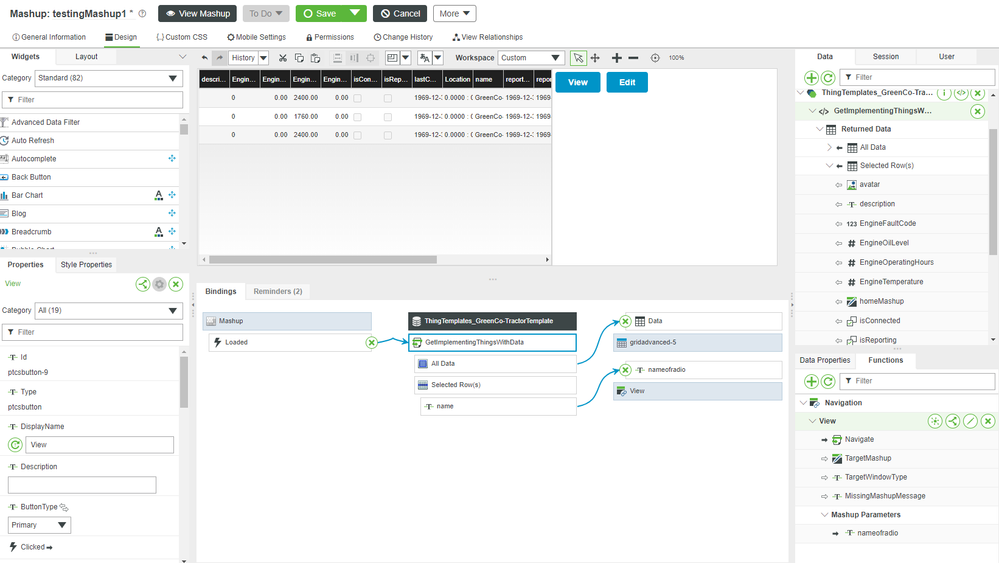Open the Permissions tab
This screenshot has width=999, height=563.
tap(329, 38)
